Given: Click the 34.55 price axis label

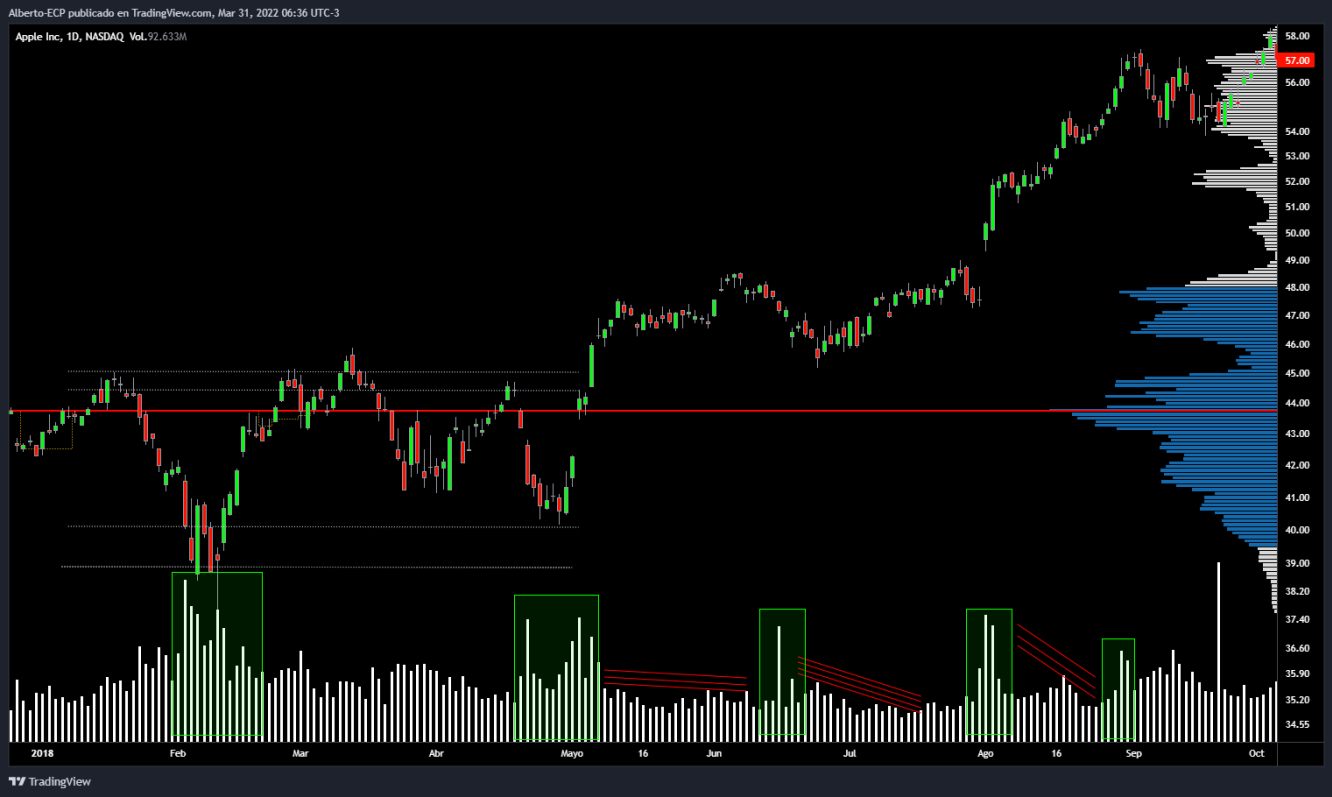Looking at the screenshot, I should coord(1297,725).
